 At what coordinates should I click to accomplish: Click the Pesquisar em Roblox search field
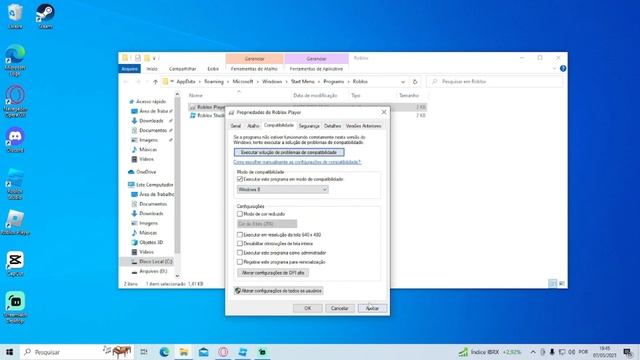(x=494, y=82)
